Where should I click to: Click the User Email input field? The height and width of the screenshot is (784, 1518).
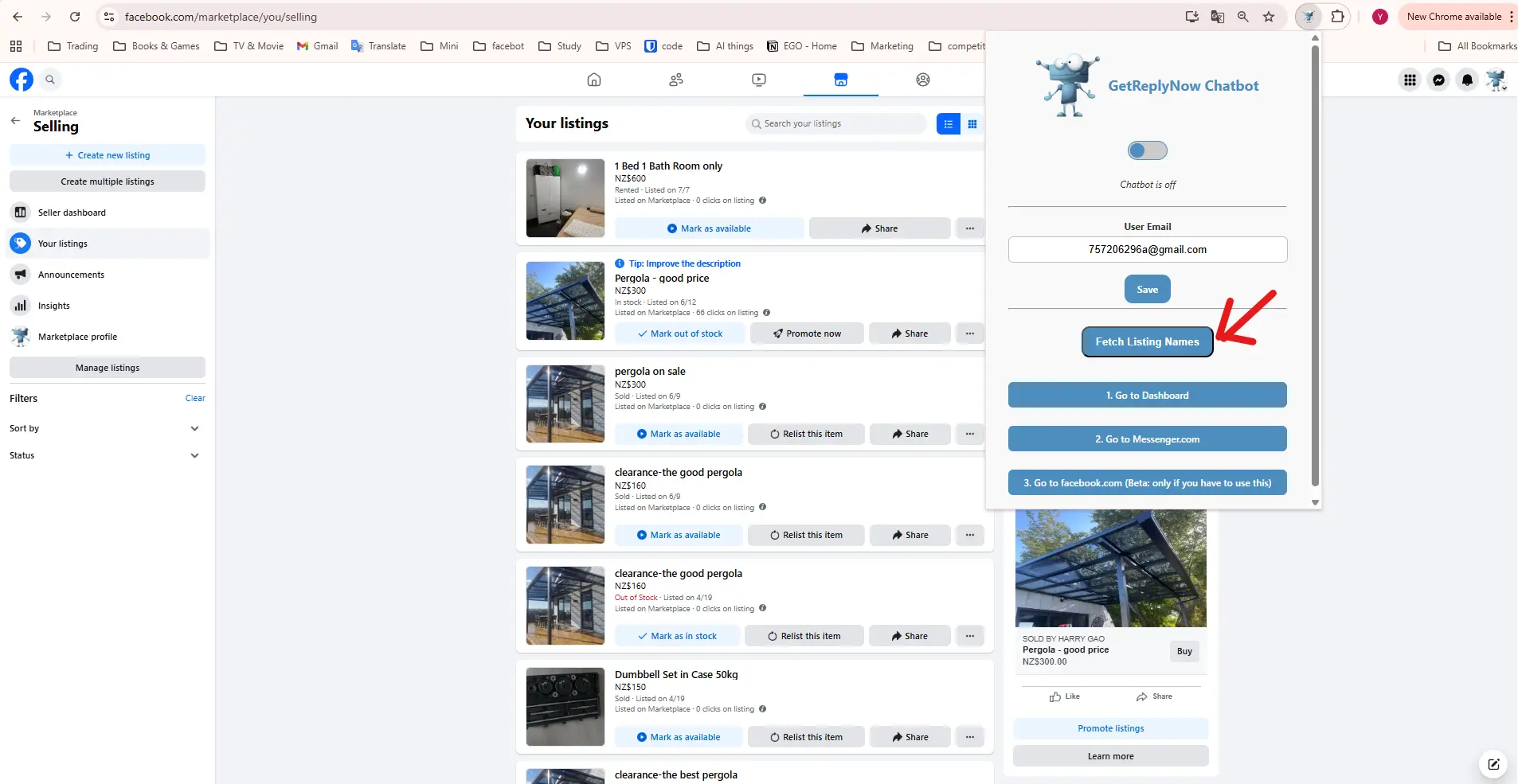[x=1148, y=249]
